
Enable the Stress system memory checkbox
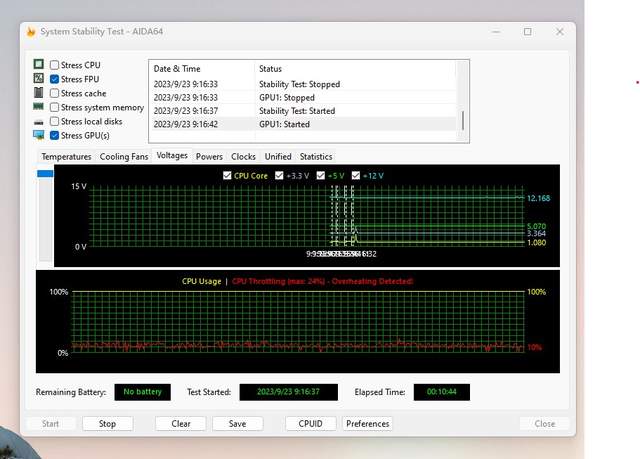[x=54, y=107]
